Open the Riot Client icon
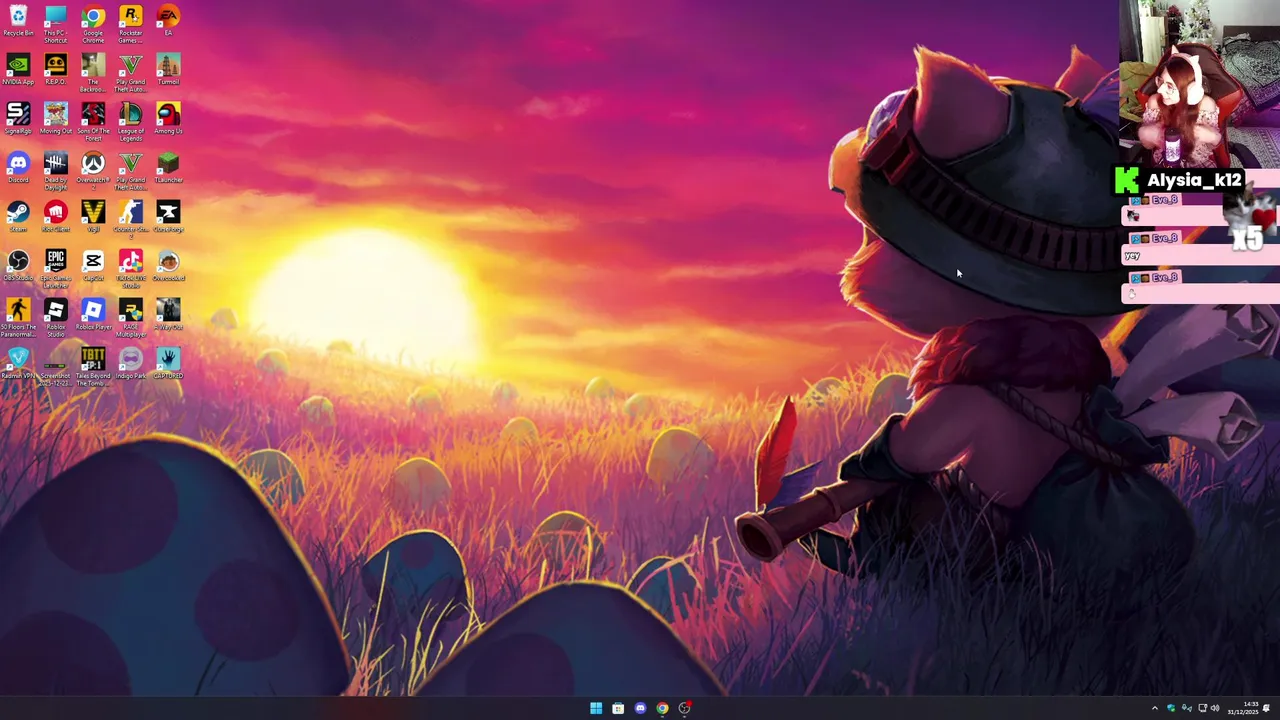1280x720 pixels. tap(55, 216)
